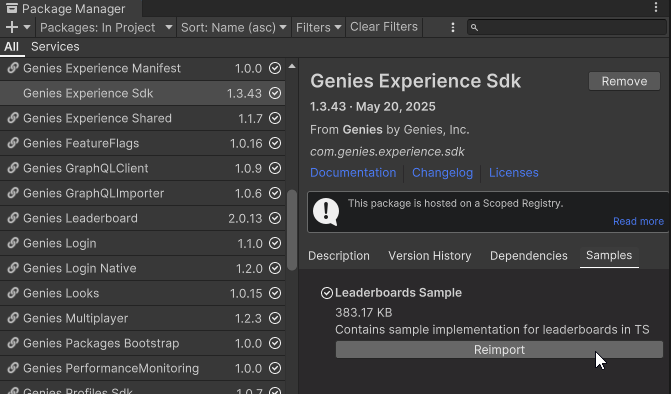Click the Package Manager tab icon
The width and height of the screenshot is (671, 394).
point(12,8)
